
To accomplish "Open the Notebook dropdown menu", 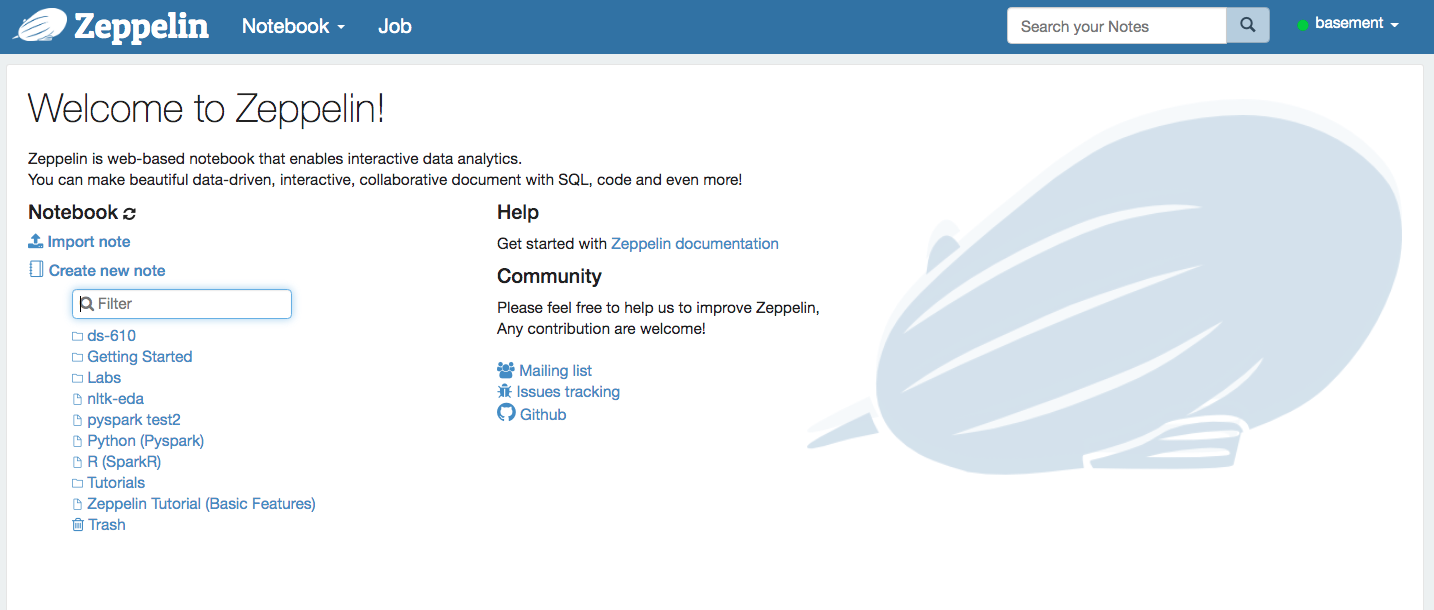I will pos(293,26).
